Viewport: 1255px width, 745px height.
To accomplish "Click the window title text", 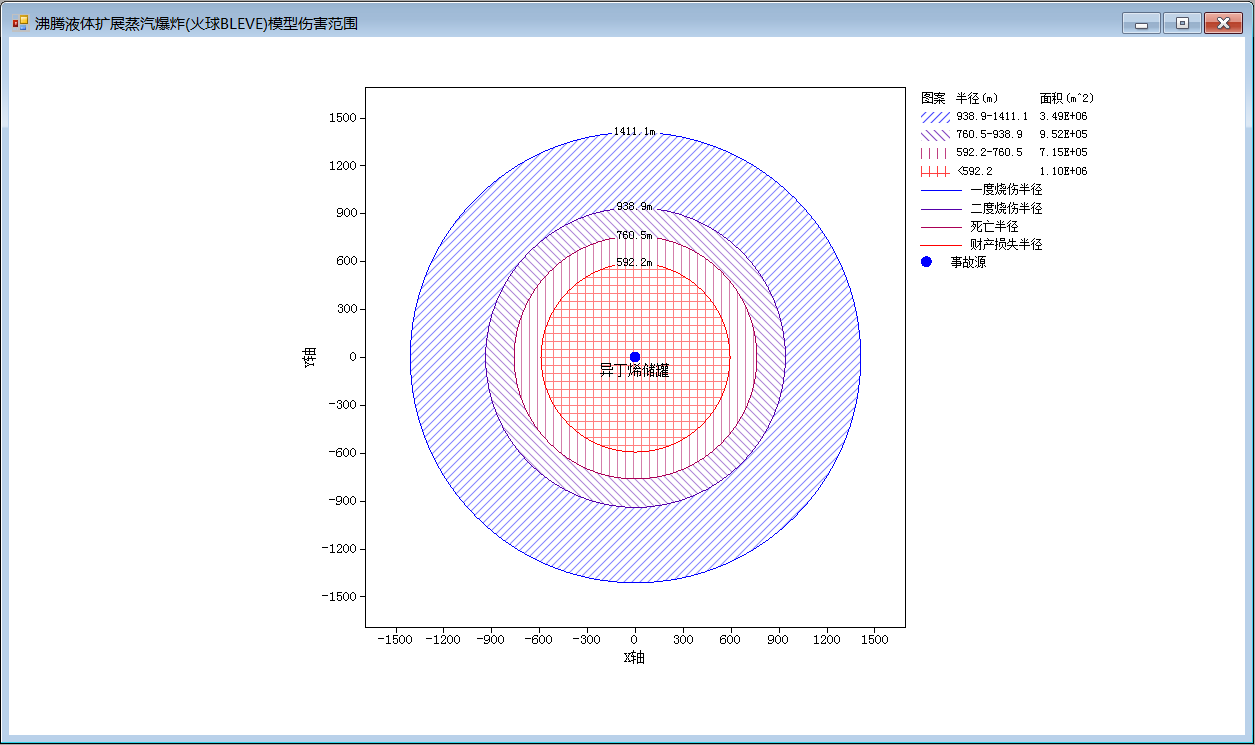I will point(196,23).
